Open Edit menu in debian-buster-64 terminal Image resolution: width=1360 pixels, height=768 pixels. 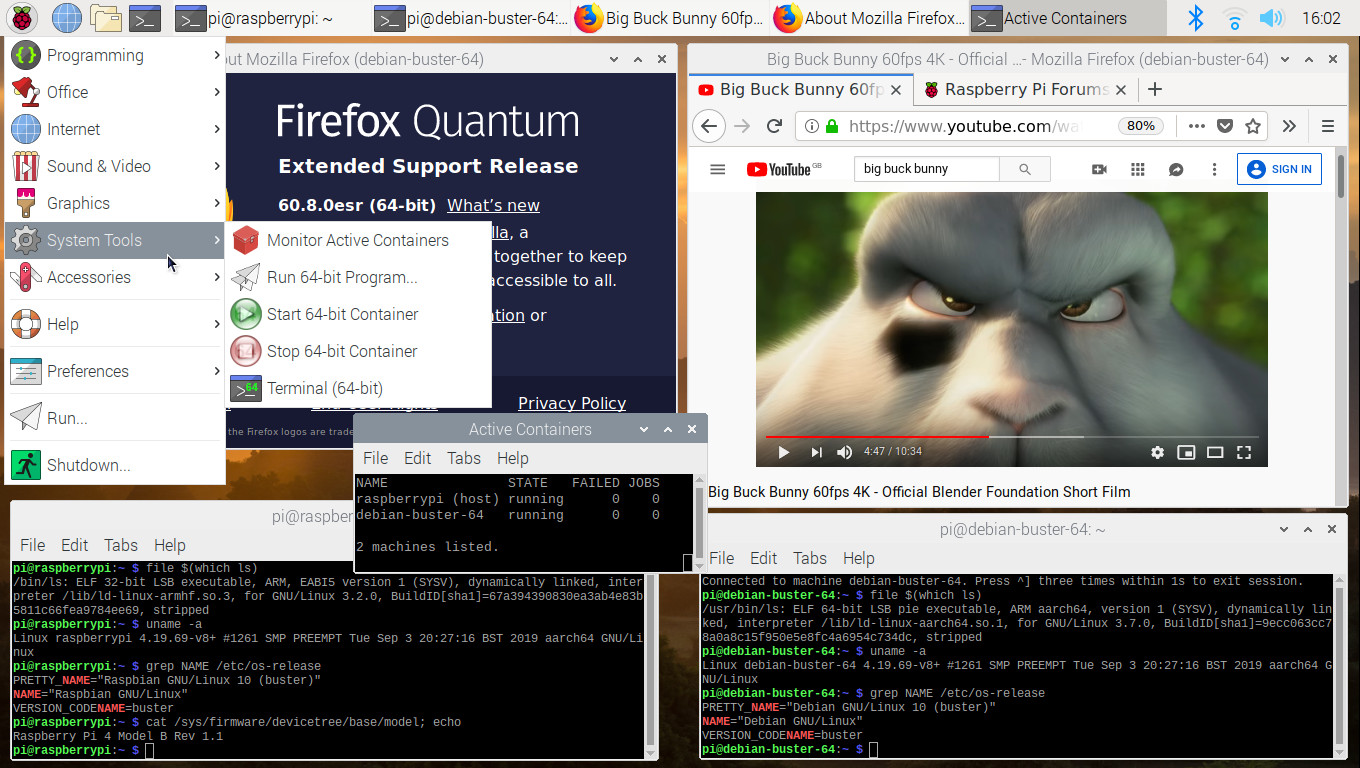pos(763,558)
